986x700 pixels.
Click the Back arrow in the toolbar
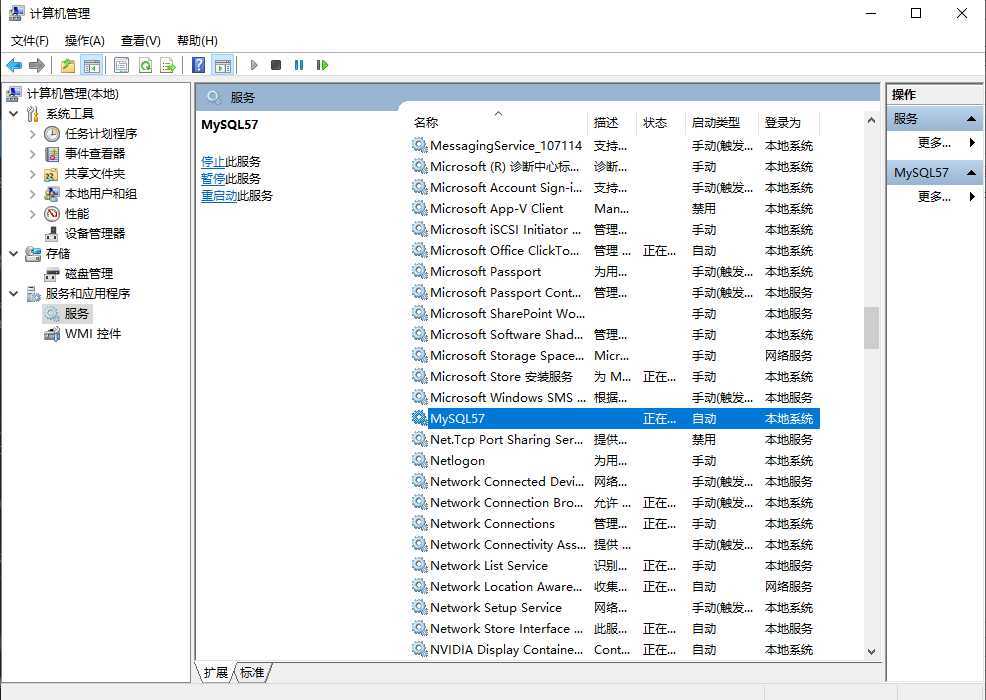click(x=14, y=65)
